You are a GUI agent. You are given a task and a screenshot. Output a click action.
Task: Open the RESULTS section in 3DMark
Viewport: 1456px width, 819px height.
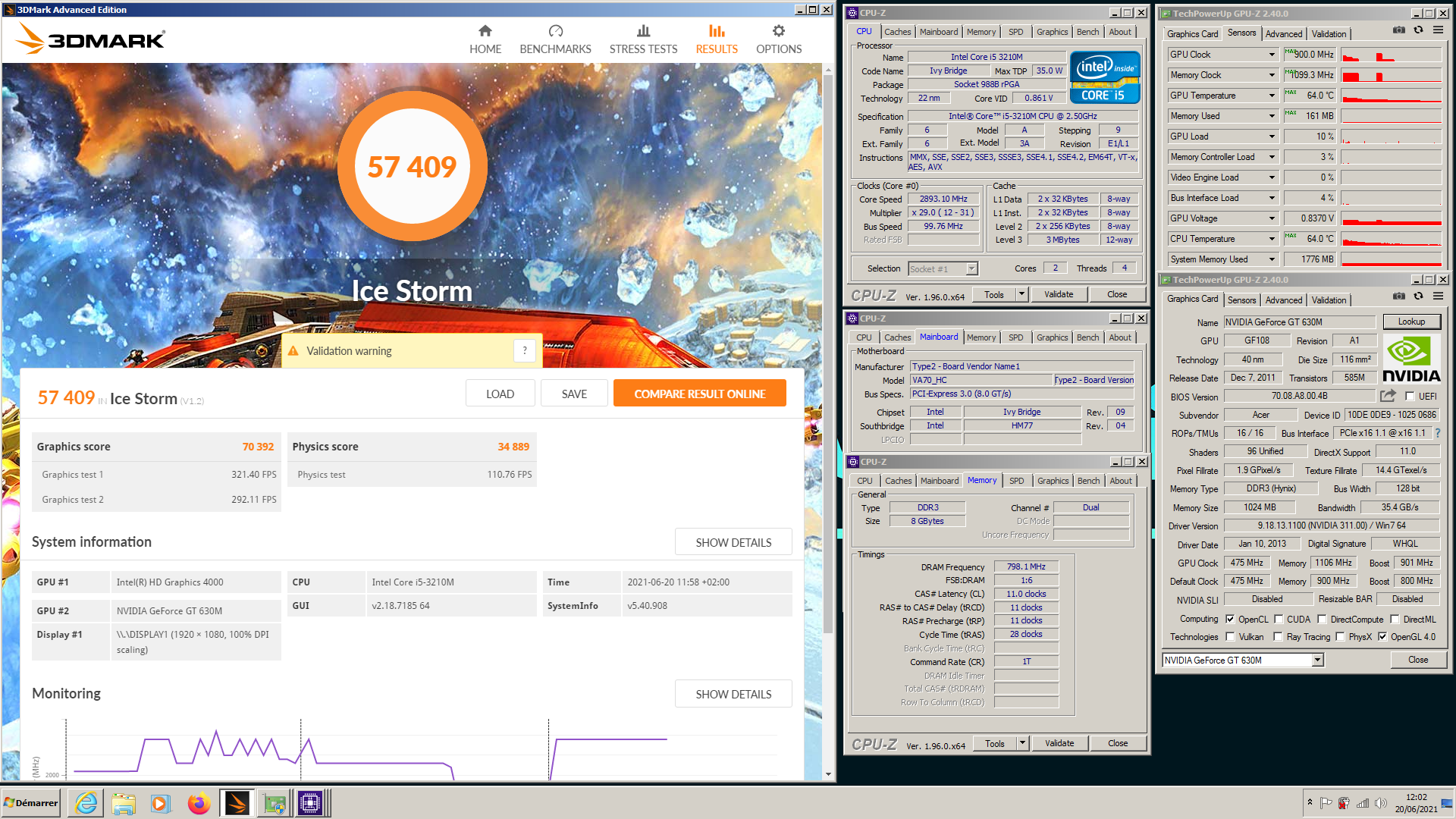tap(717, 39)
